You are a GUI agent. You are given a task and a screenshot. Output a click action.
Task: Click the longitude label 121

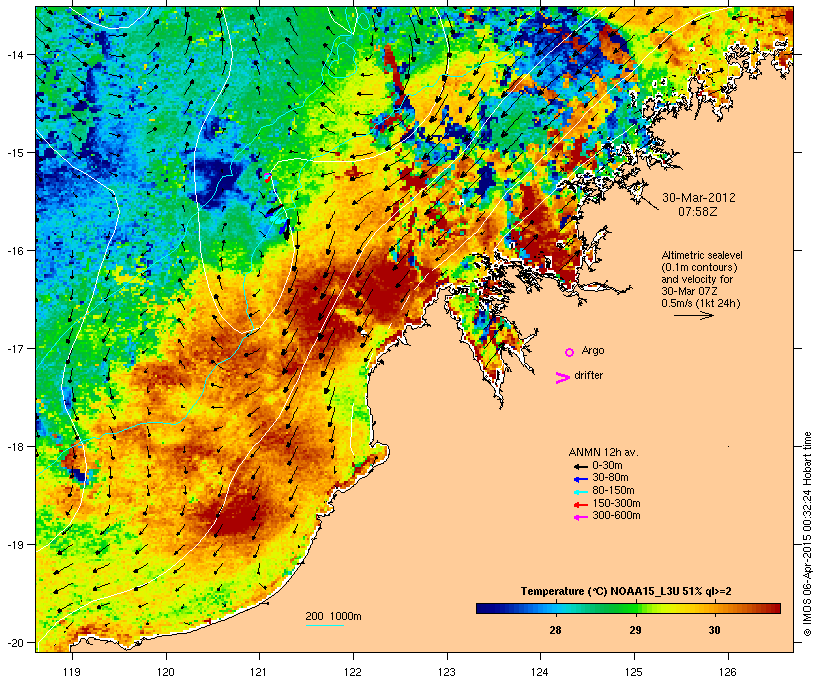click(259, 672)
